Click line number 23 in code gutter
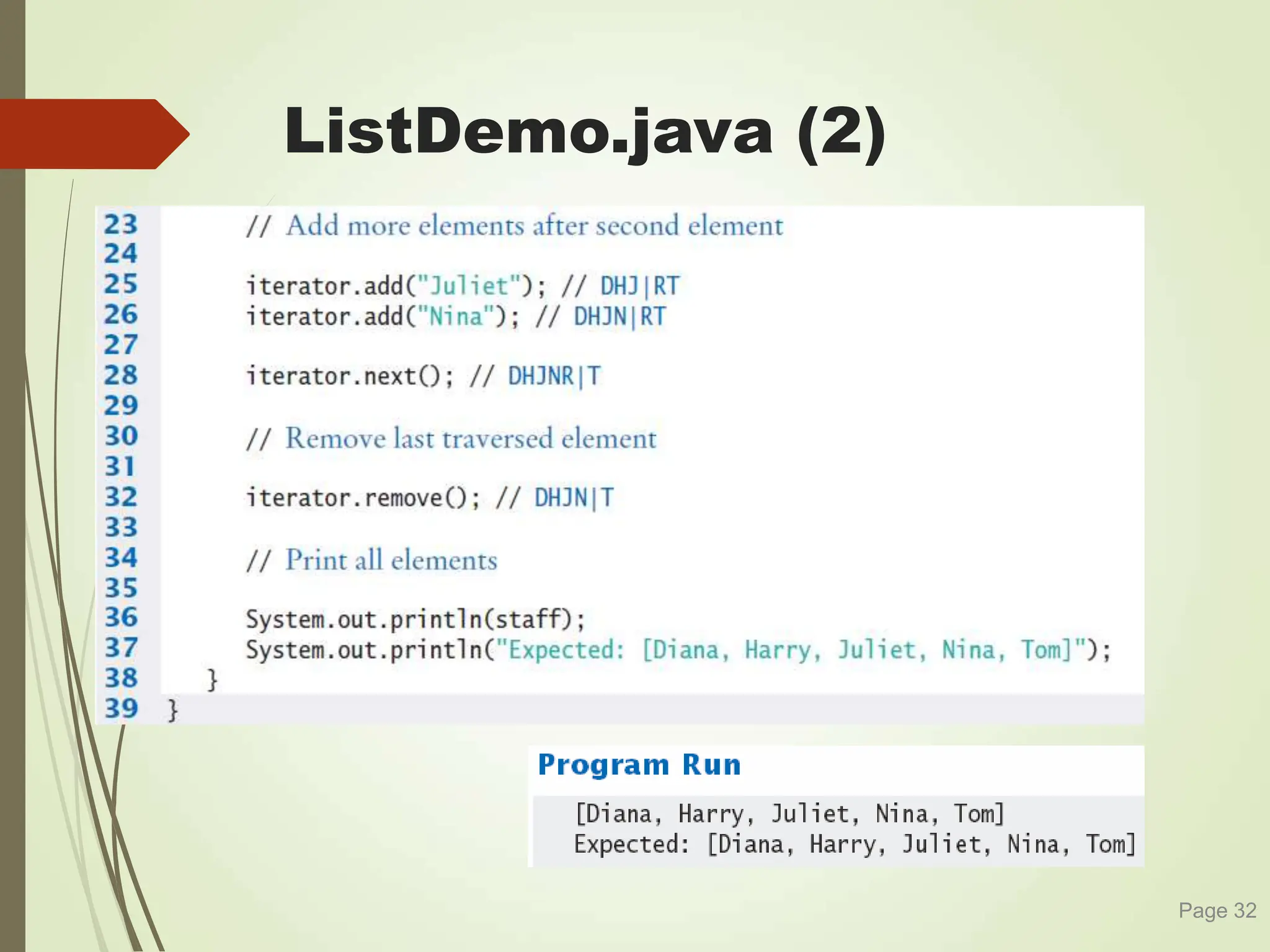The height and width of the screenshot is (952, 1270). (120, 224)
